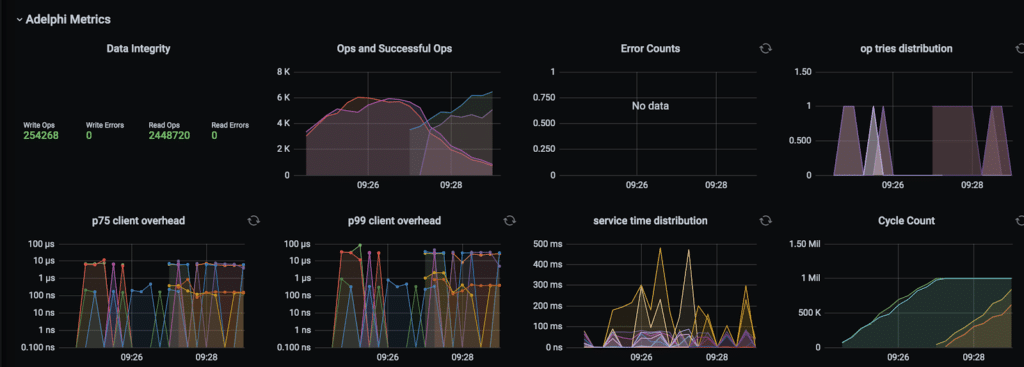Collapse the Adelphi Metrics row chevron
Viewport: 1024px width, 367px height.
coord(20,20)
